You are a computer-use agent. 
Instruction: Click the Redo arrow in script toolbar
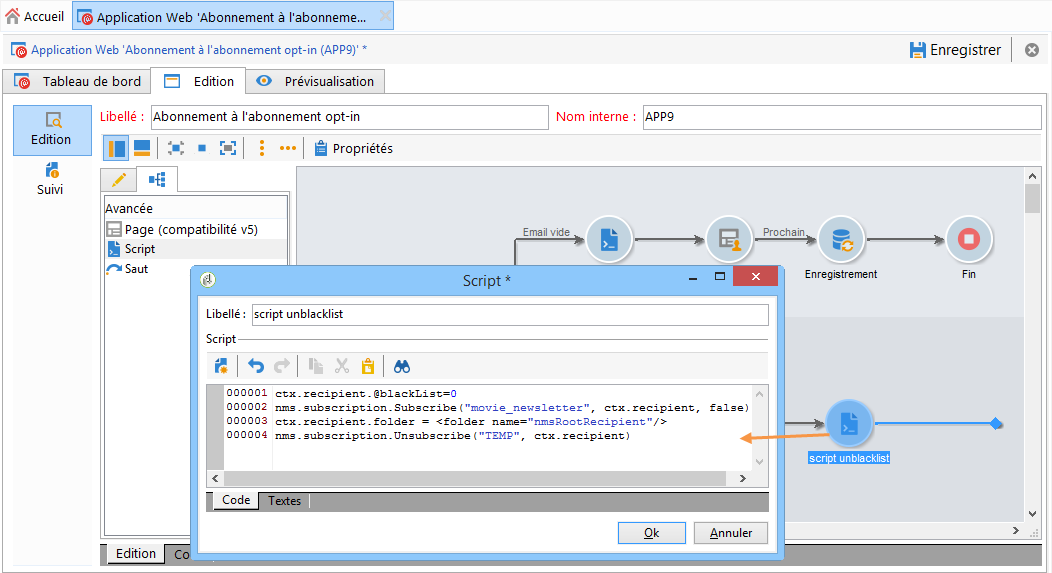pyautogui.click(x=282, y=366)
